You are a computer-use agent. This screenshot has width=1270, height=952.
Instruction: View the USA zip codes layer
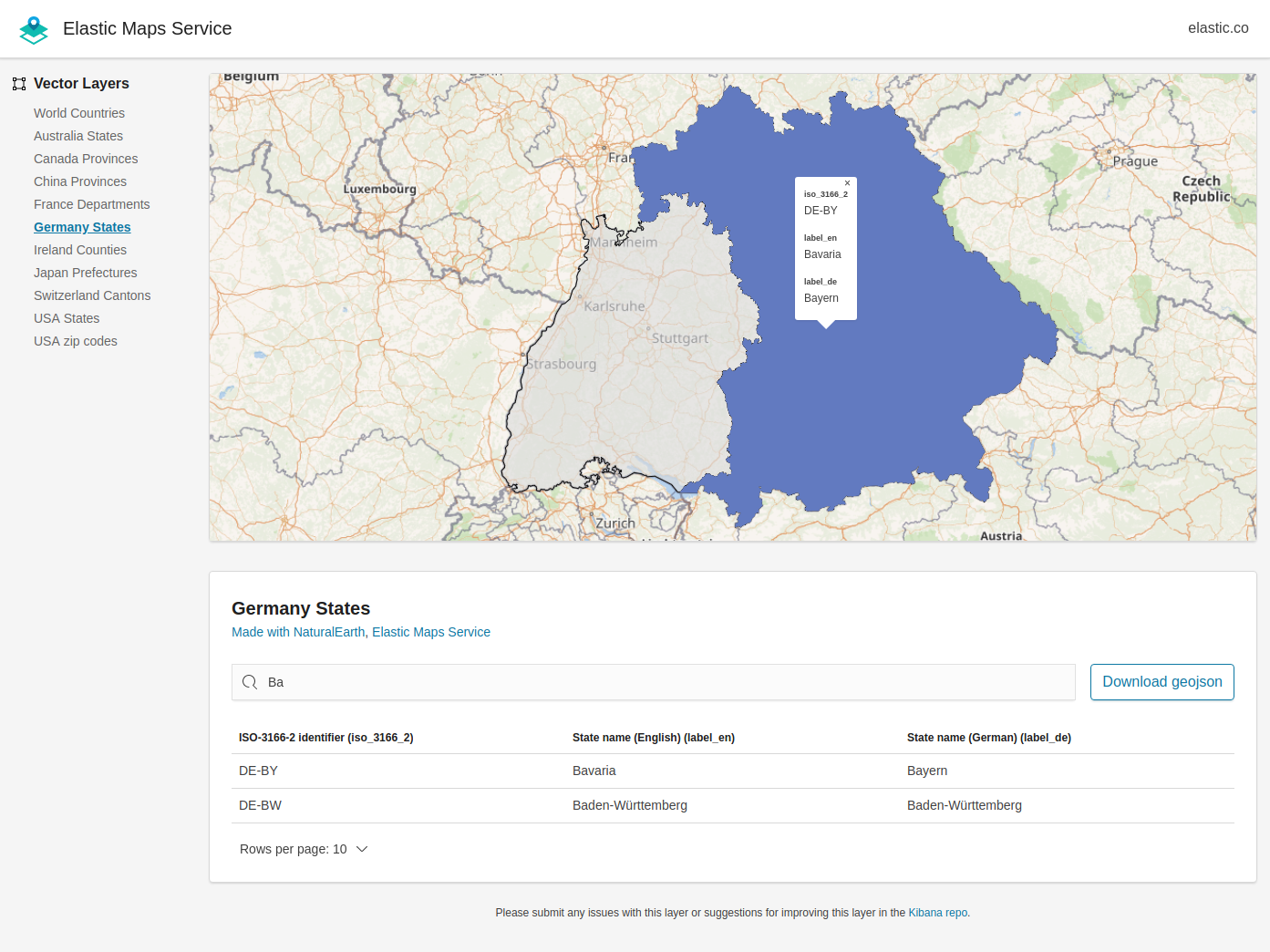pyautogui.click(x=76, y=341)
